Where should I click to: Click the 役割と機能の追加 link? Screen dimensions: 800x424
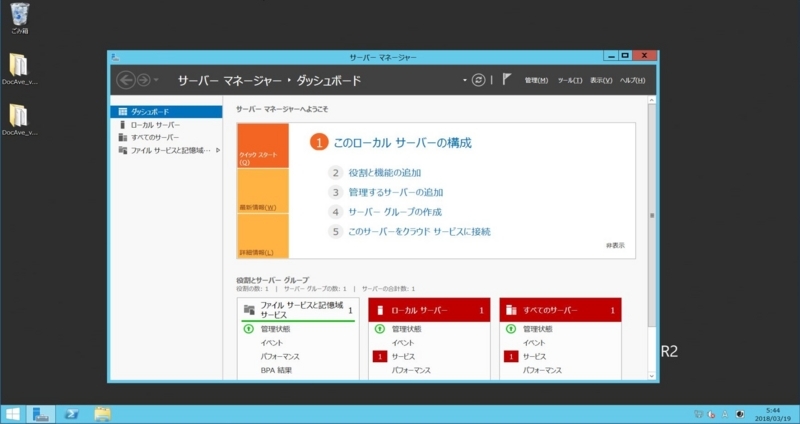coord(384,173)
